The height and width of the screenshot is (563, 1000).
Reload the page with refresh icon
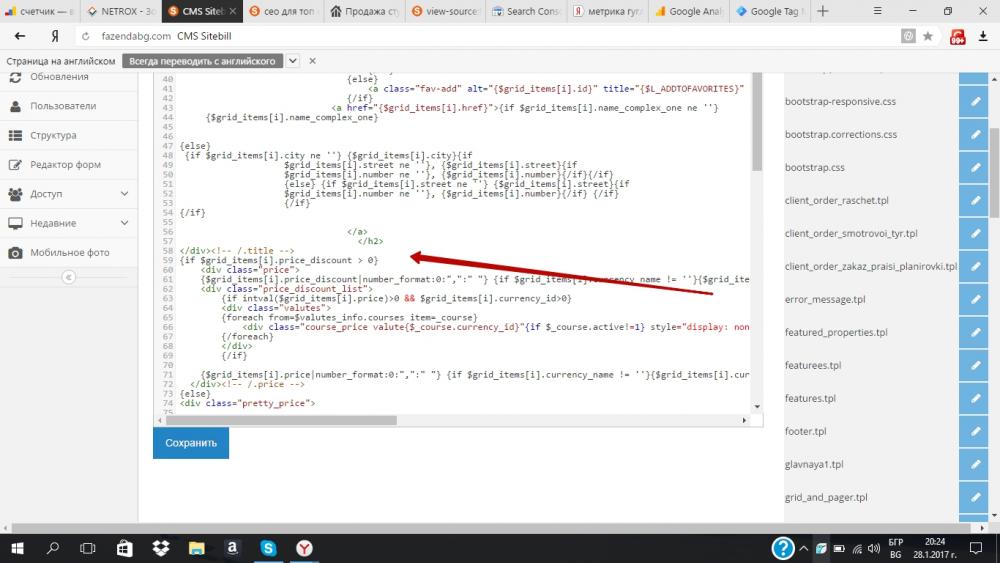(85, 36)
